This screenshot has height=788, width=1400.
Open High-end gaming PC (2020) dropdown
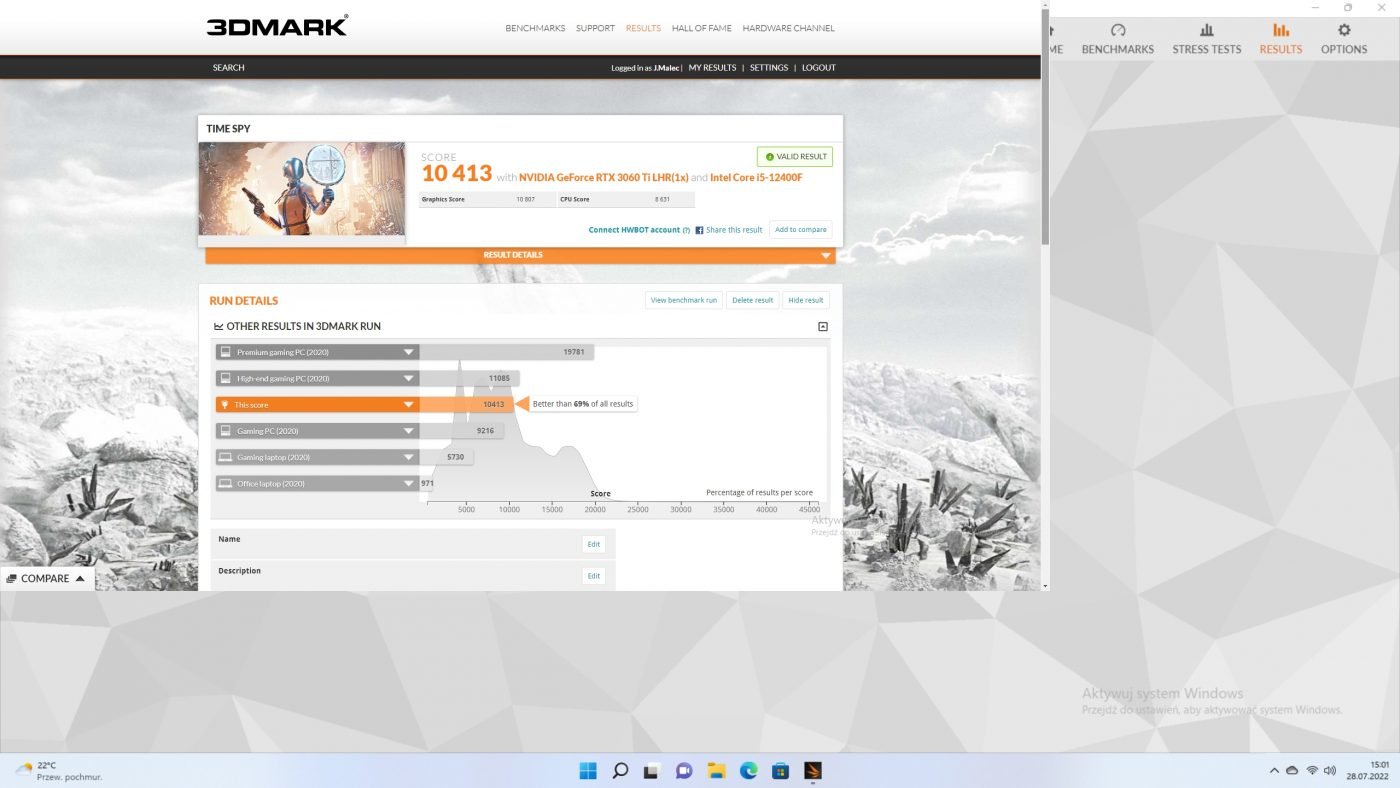pyautogui.click(x=317, y=378)
